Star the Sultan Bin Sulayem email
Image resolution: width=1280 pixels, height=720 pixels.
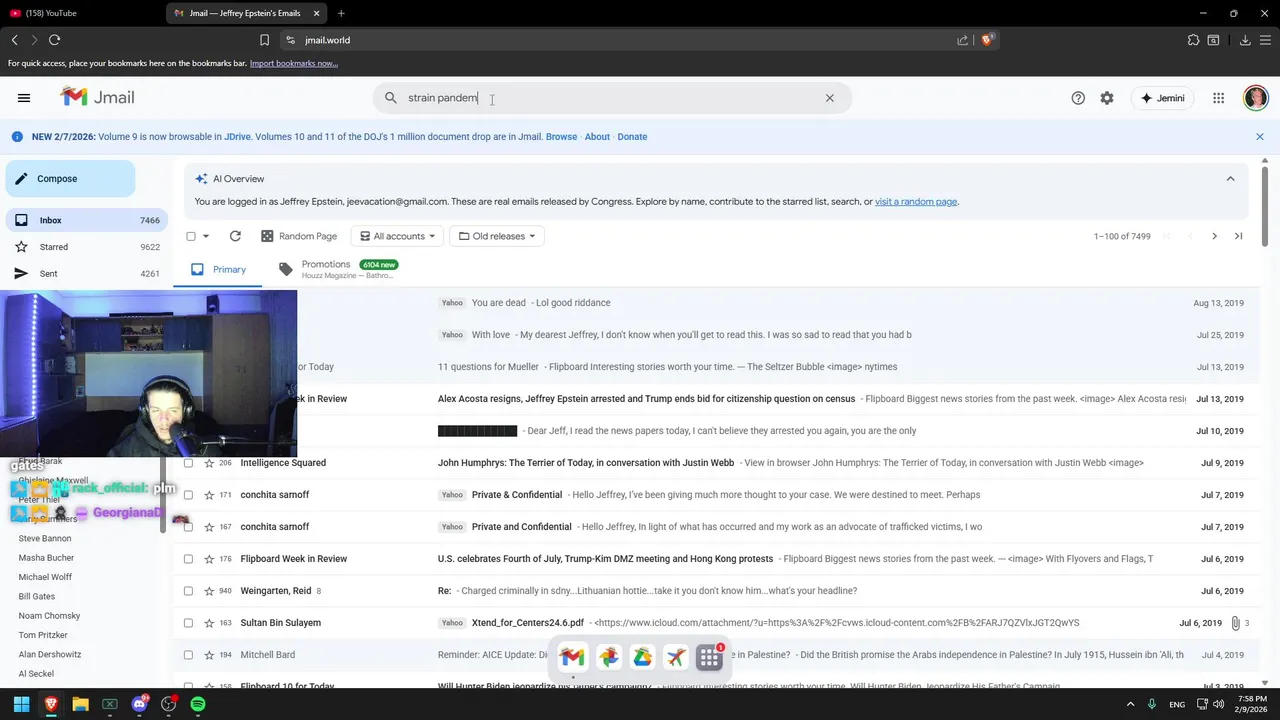pos(209,623)
